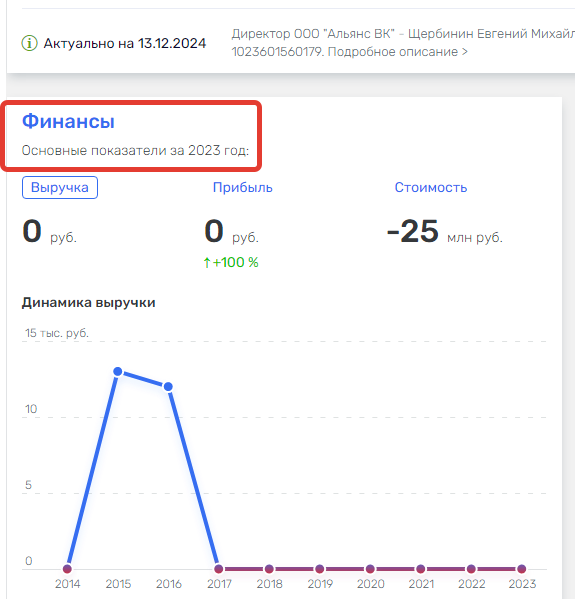This screenshot has height=599, width=575.
Task: Select the Выручка tab
Action: pyautogui.click(x=60, y=188)
